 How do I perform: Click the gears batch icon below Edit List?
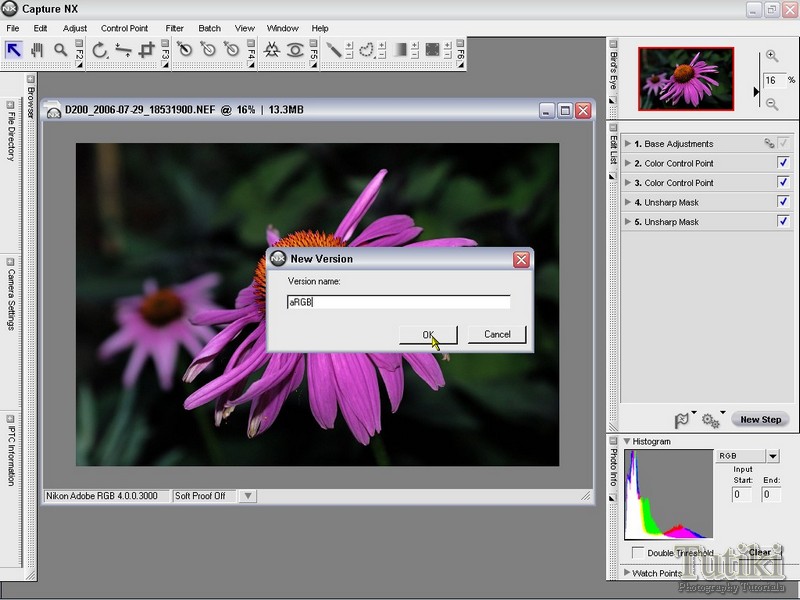[710, 420]
